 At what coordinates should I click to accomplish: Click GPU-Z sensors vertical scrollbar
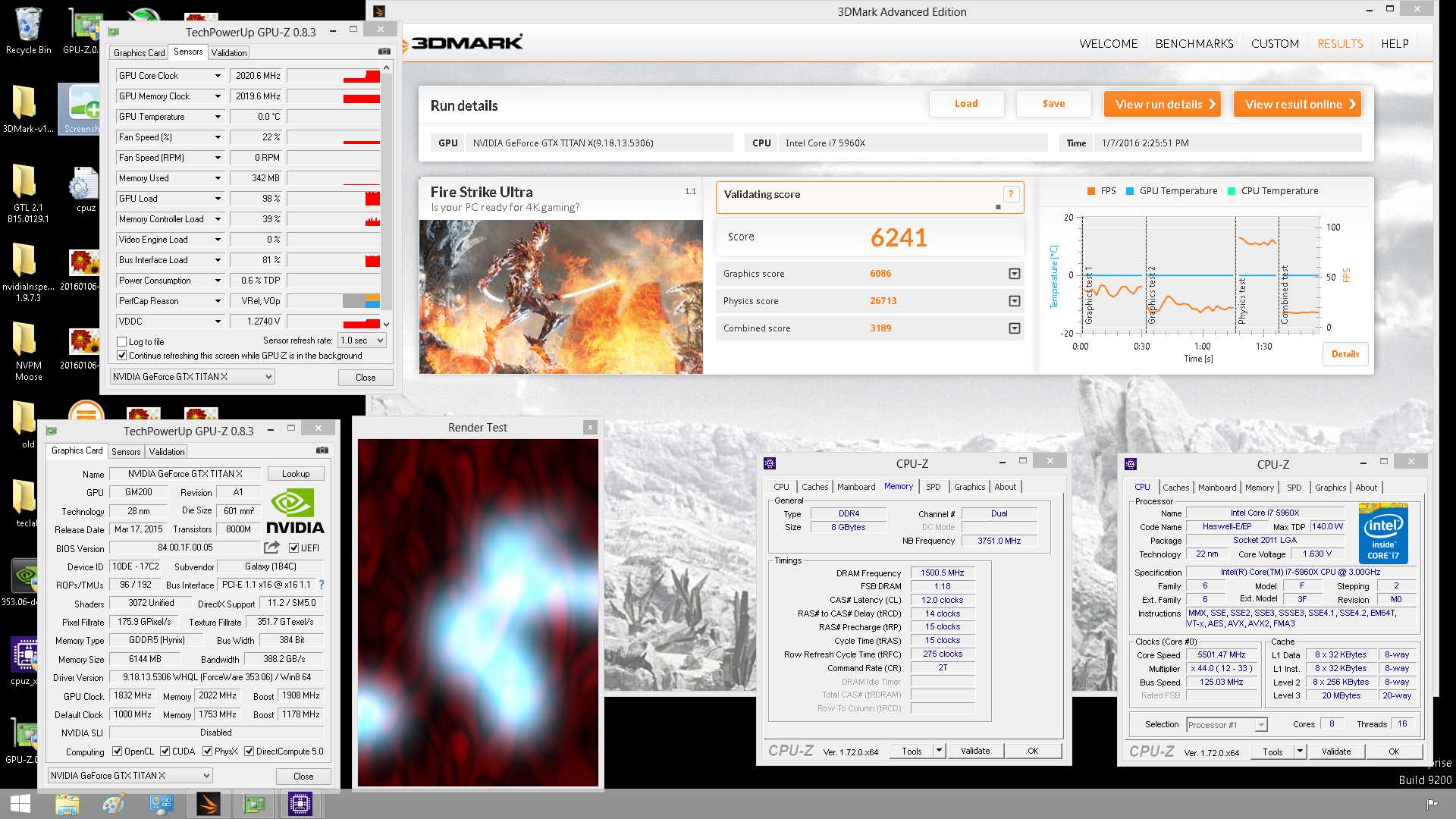[x=387, y=190]
